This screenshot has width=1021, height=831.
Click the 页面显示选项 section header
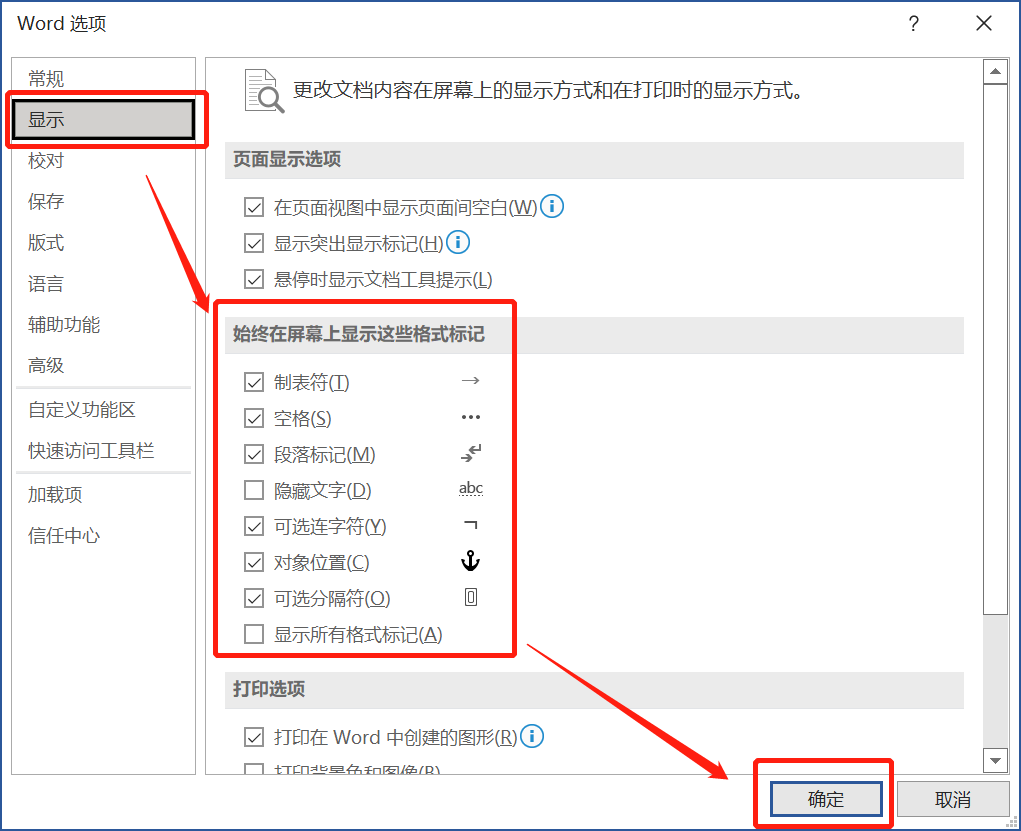pyautogui.click(x=594, y=160)
